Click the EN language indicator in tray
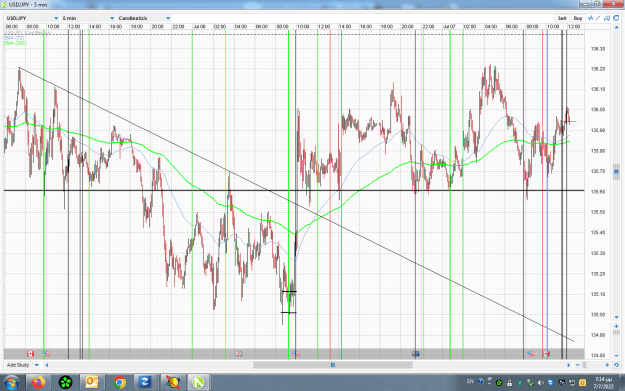 470,382
